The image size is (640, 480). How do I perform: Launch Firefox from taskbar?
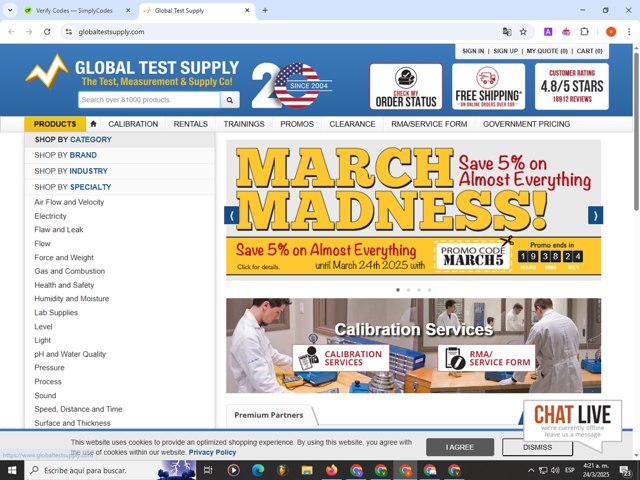click(331, 470)
